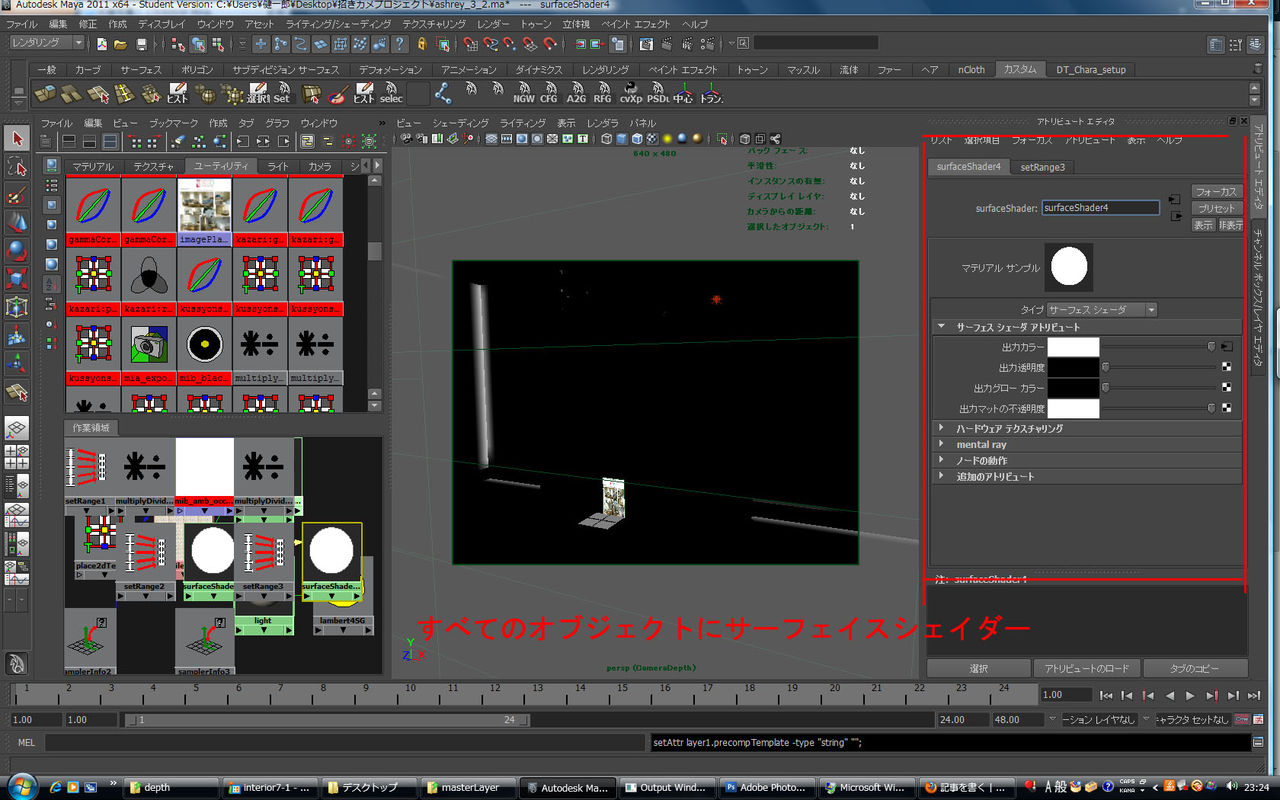The image size is (1280, 800).
Task: Click the play forward button
Action: pos(1190,695)
